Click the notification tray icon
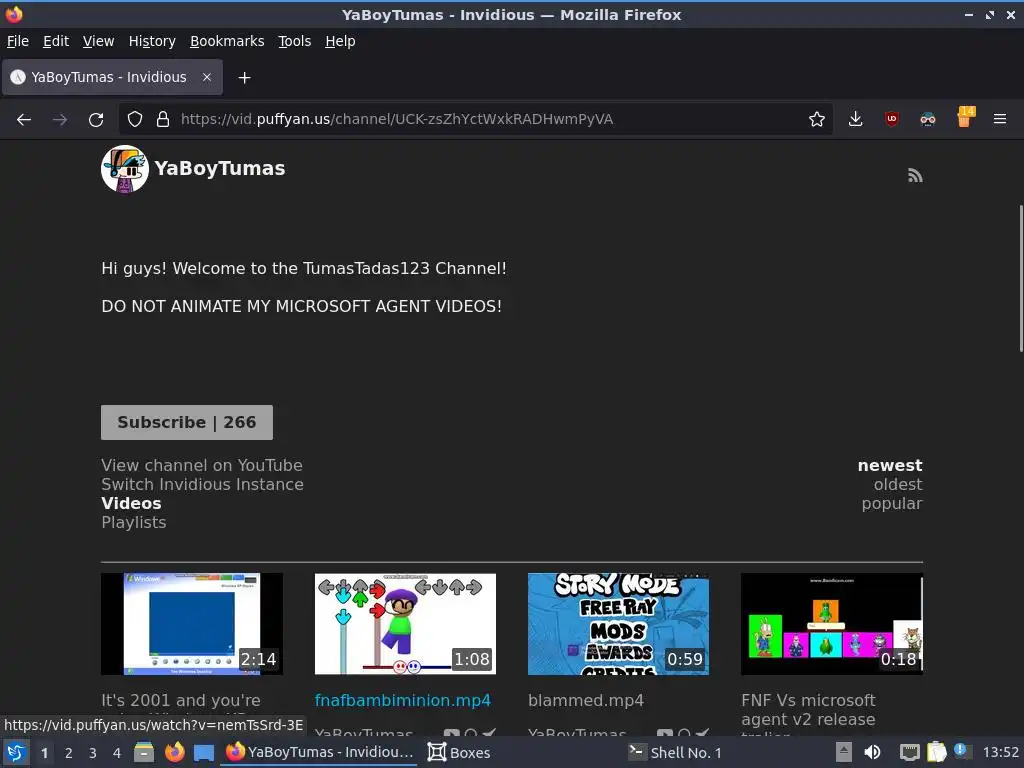The width and height of the screenshot is (1024, 768). (x=961, y=751)
